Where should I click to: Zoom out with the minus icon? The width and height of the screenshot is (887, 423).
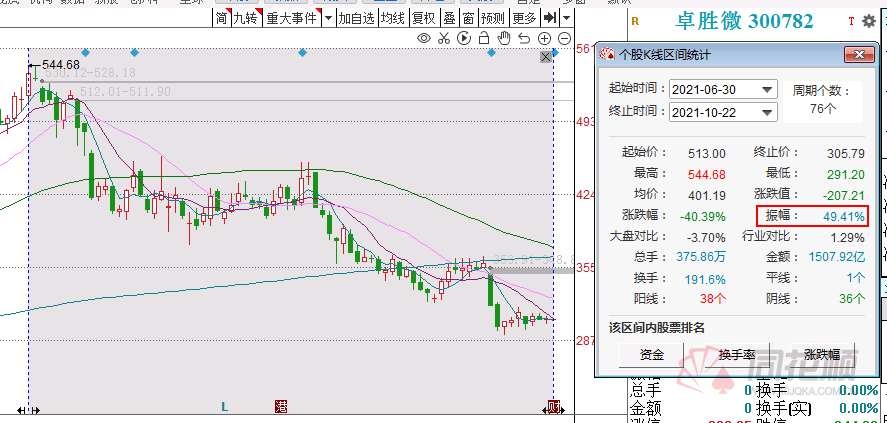click(x=564, y=38)
